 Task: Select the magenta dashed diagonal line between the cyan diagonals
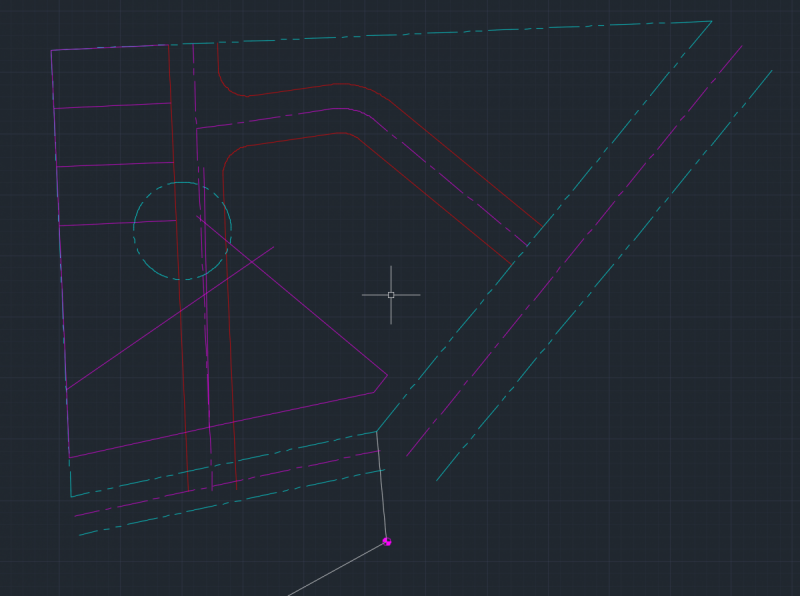click(574, 251)
